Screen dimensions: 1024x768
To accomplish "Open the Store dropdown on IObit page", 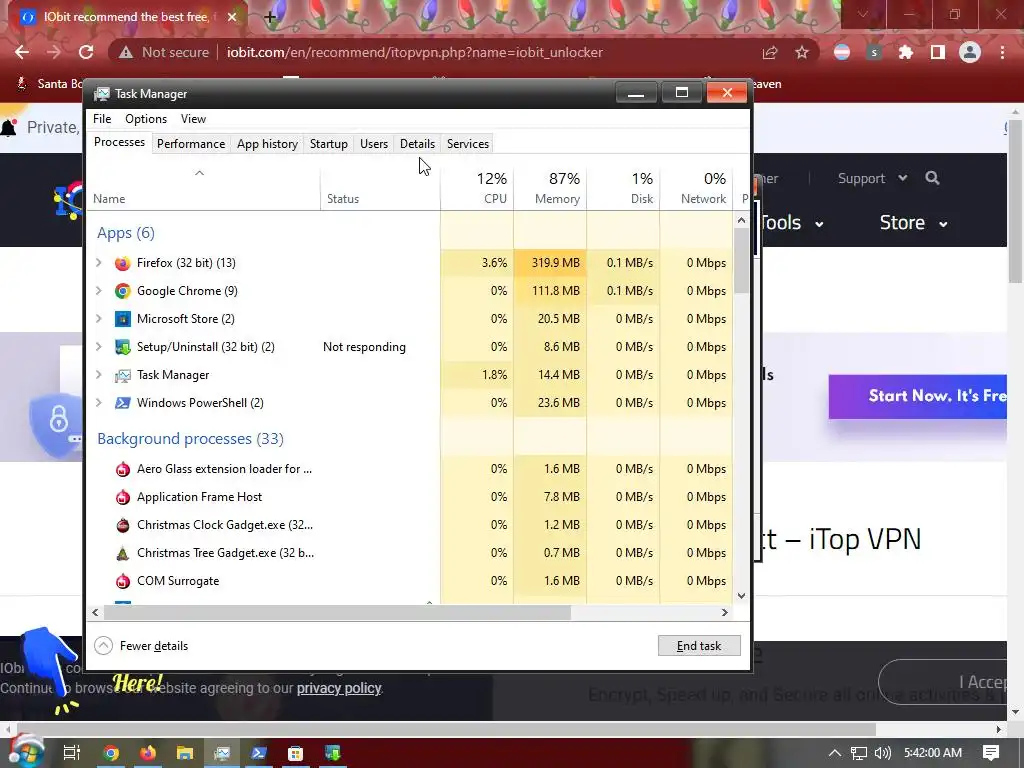I will click(913, 223).
